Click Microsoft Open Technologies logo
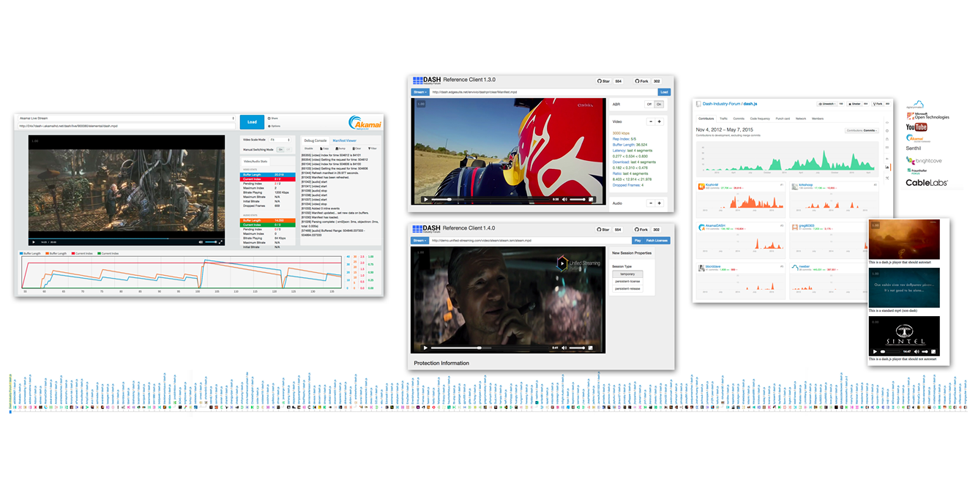Viewport: 970px width, 485px height. click(927, 116)
